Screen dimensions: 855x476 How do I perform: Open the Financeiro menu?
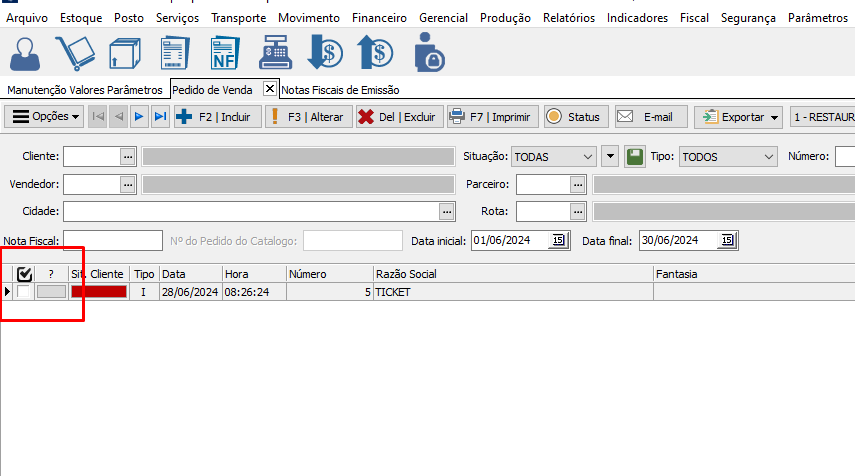pyautogui.click(x=379, y=18)
